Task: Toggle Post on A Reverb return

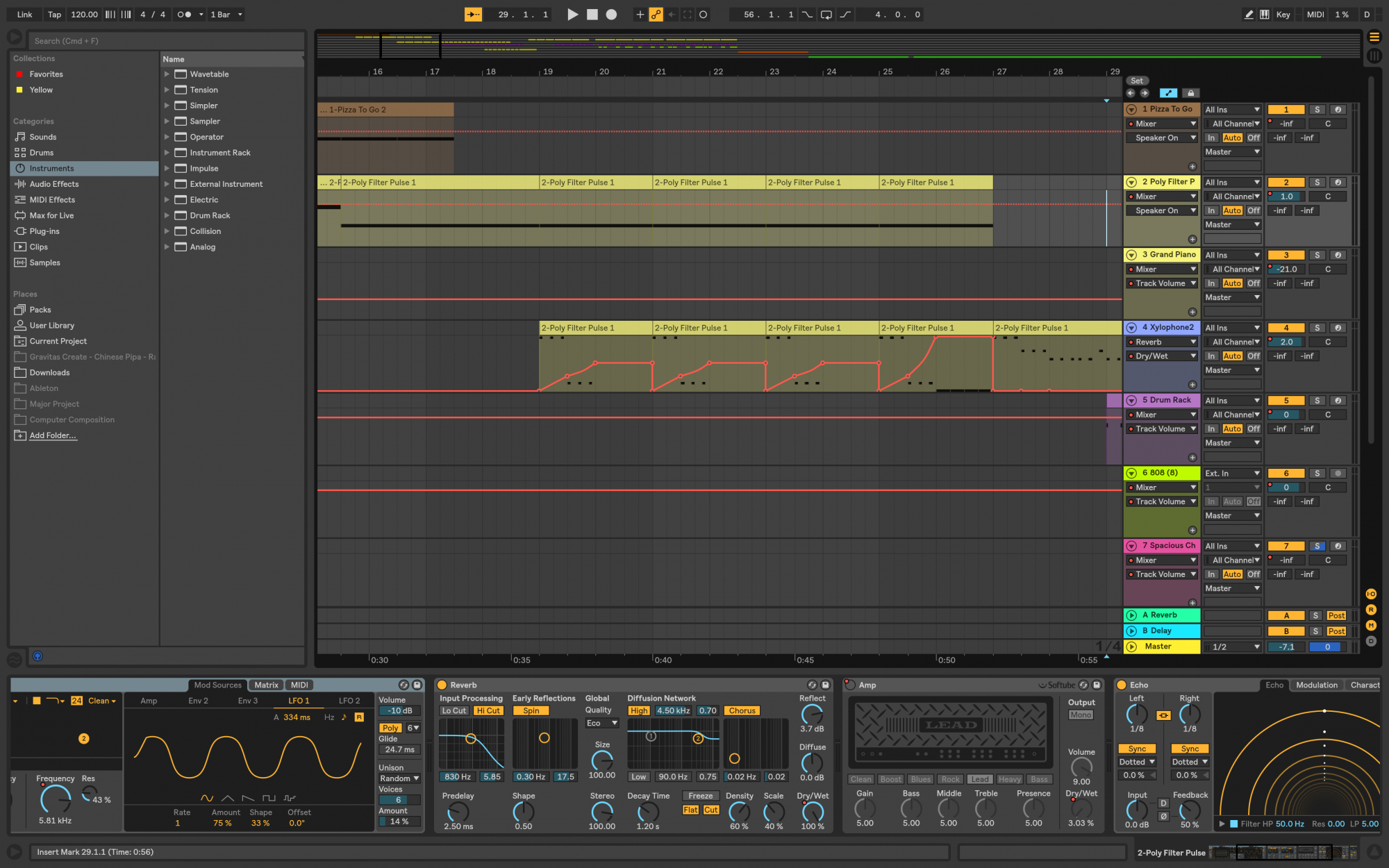Action: pyautogui.click(x=1336, y=616)
